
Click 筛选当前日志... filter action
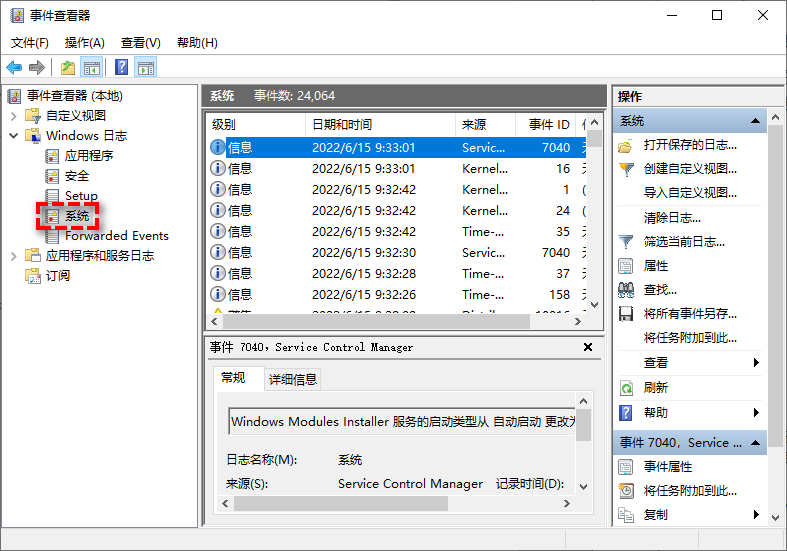pos(684,242)
